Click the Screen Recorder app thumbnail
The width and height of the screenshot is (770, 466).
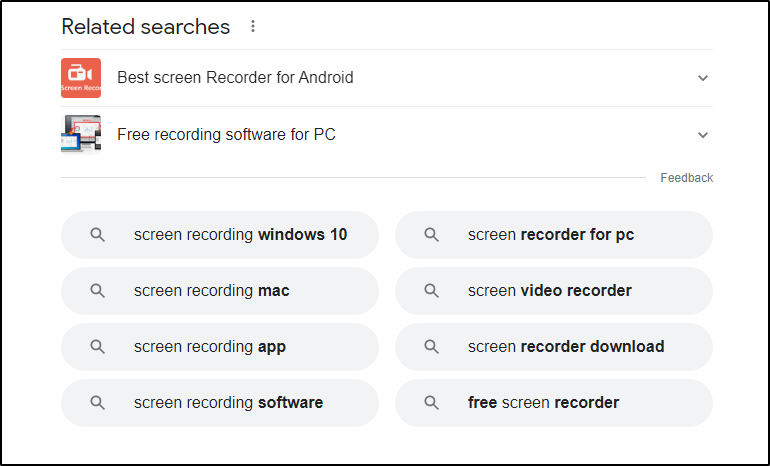[81, 78]
